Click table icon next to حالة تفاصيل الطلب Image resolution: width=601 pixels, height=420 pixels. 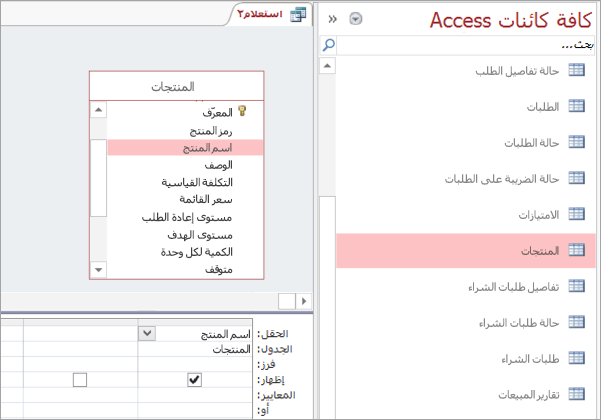576,70
